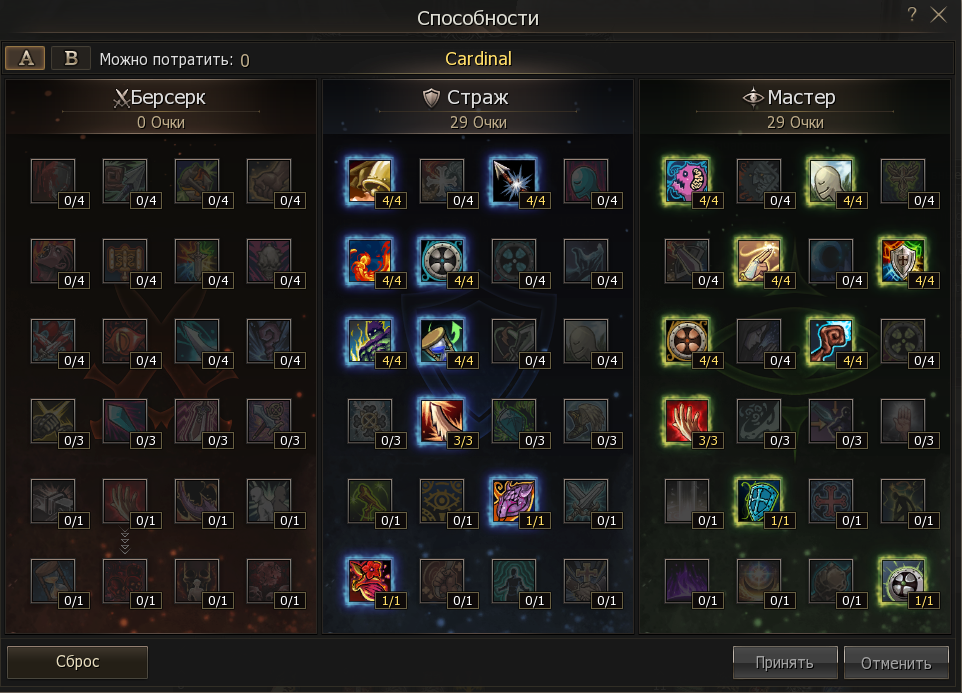Pick the purple dragon head skill
This screenshot has height=693, width=962.
(x=514, y=501)
